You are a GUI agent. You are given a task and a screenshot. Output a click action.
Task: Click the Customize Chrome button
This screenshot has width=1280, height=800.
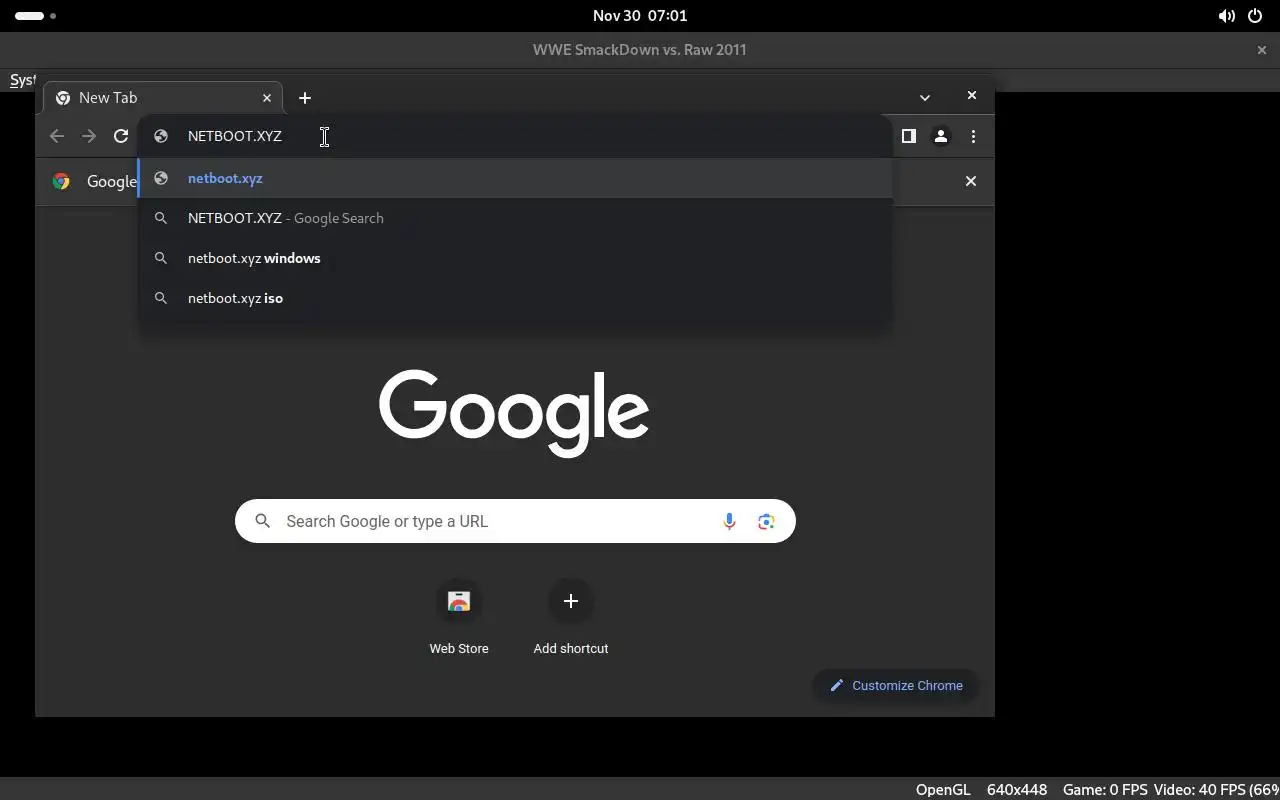coord(896,685)
